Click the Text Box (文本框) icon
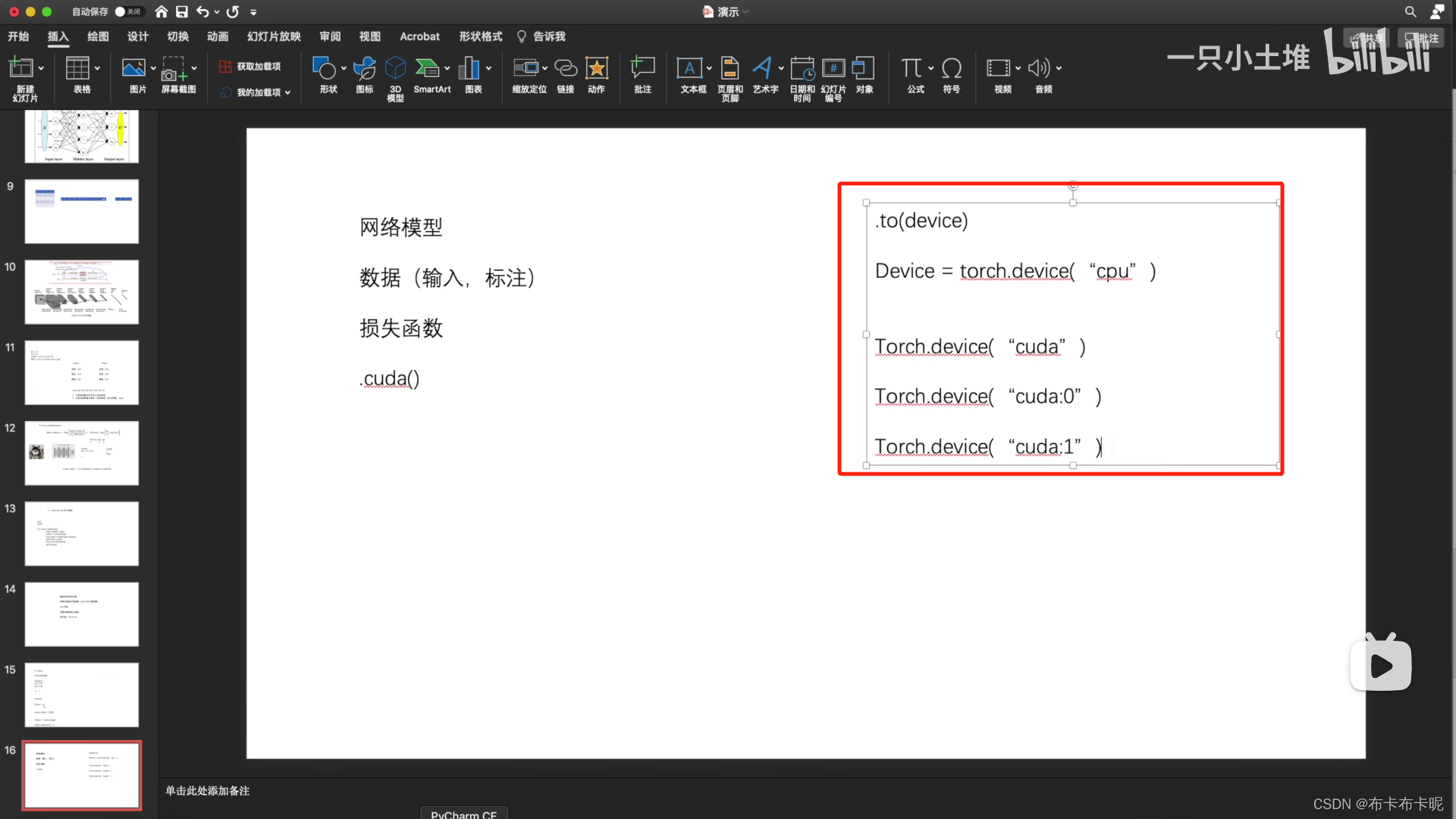 [x=689, y=68]
